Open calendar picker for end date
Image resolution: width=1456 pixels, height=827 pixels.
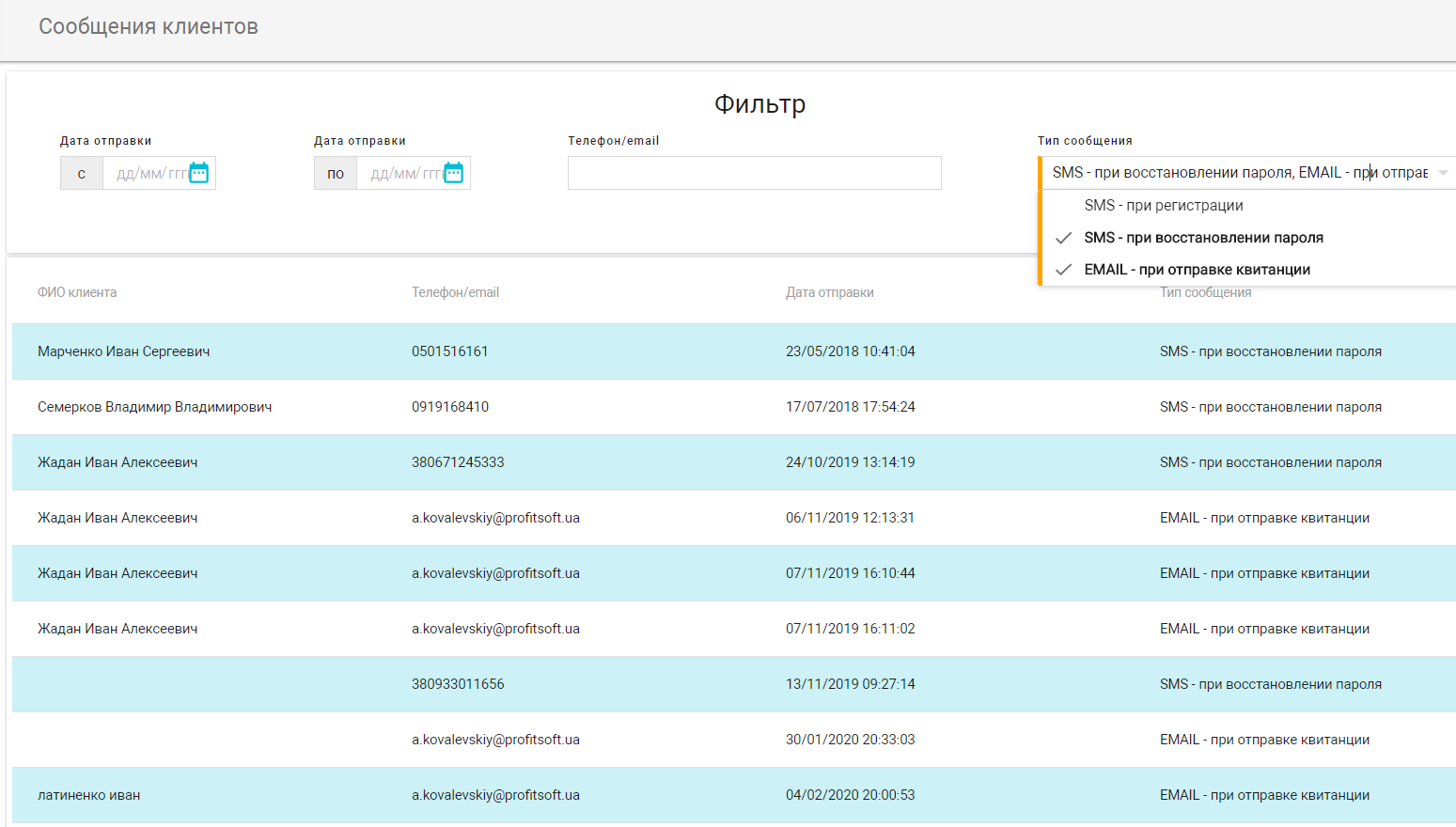tap(453, 173)
